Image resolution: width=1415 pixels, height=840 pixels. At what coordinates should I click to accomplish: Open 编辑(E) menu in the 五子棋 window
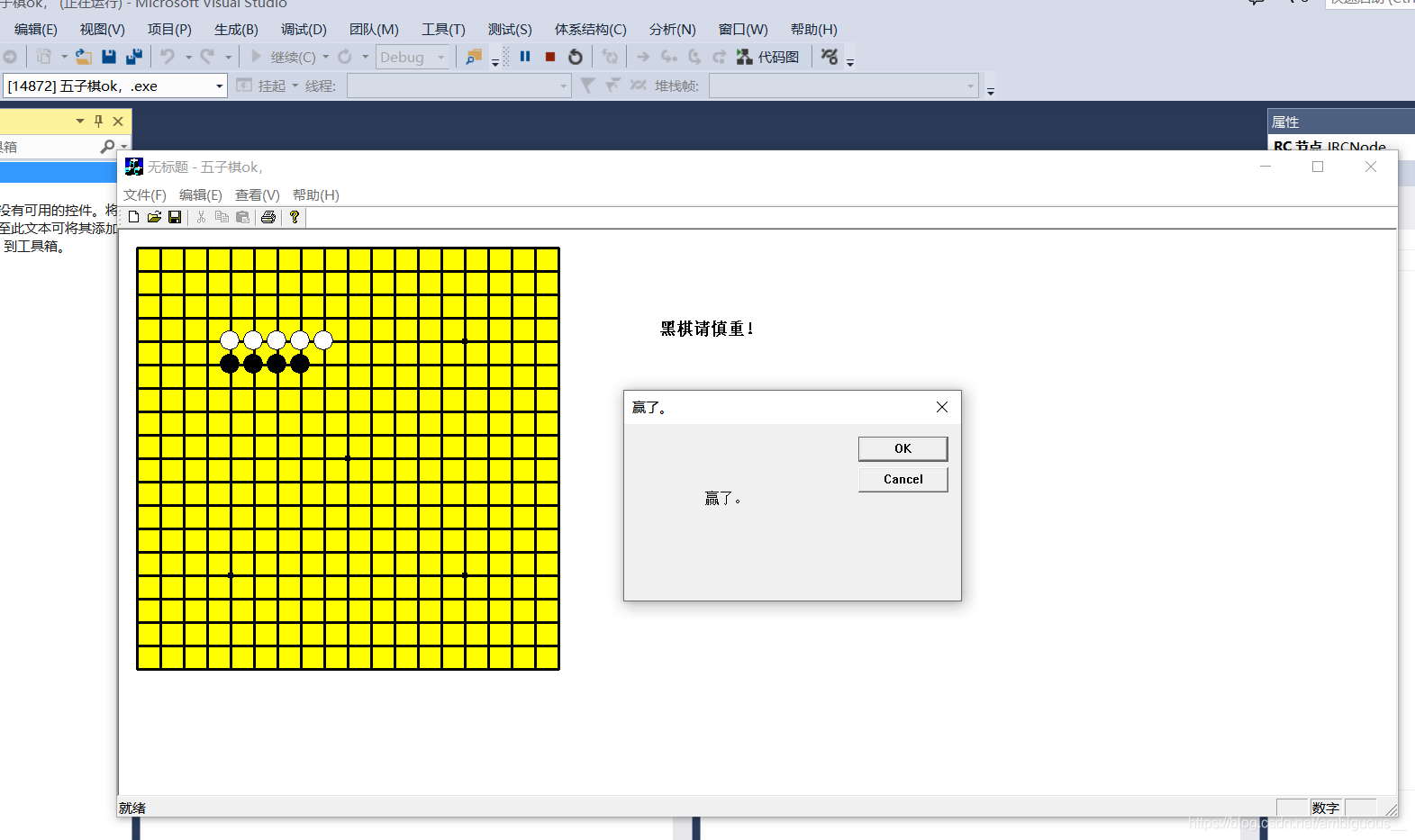pyautogui.click(x=200, y=195)
